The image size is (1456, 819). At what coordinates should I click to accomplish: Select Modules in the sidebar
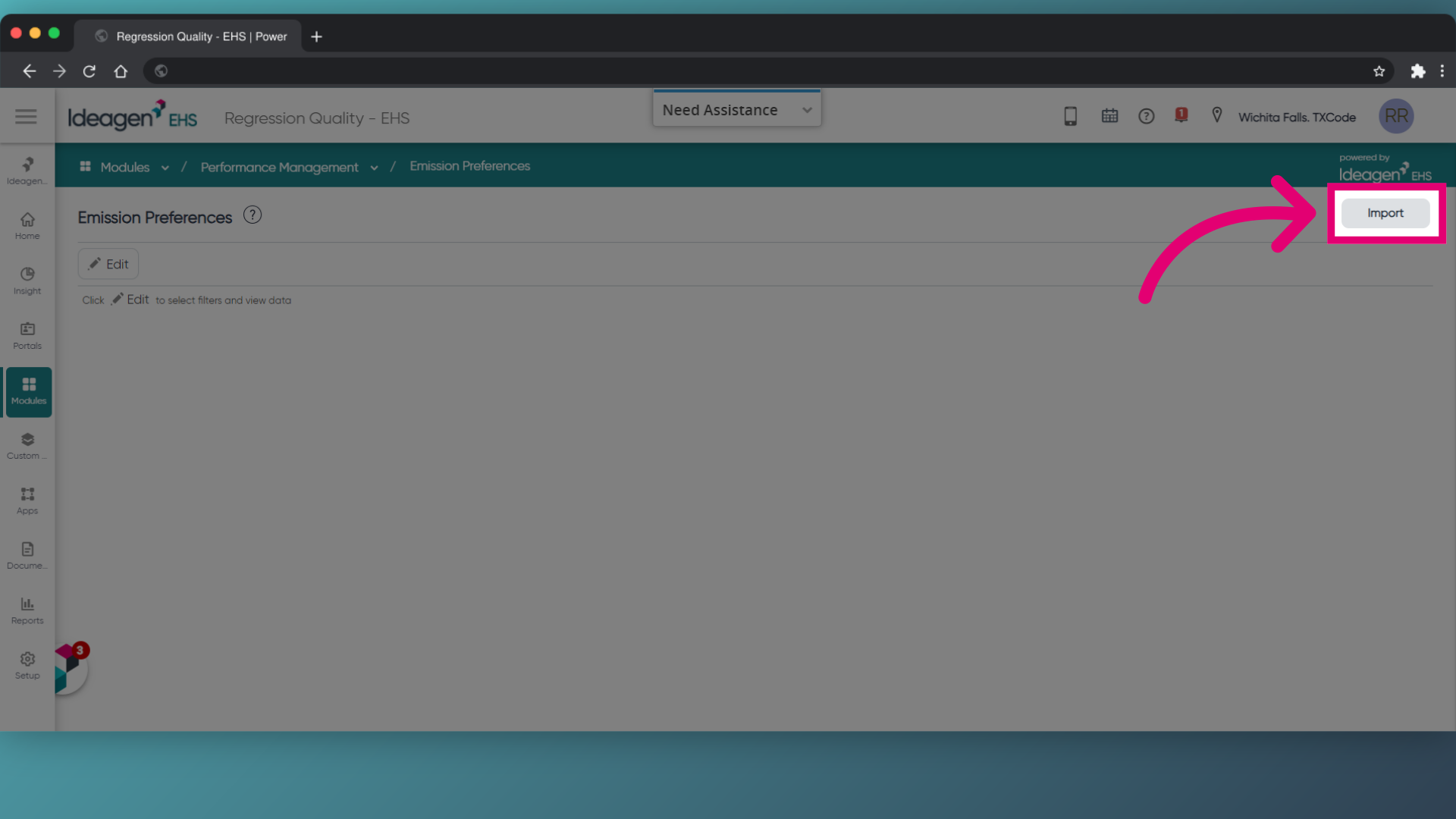pyautogui.click(x=29, y=391)
